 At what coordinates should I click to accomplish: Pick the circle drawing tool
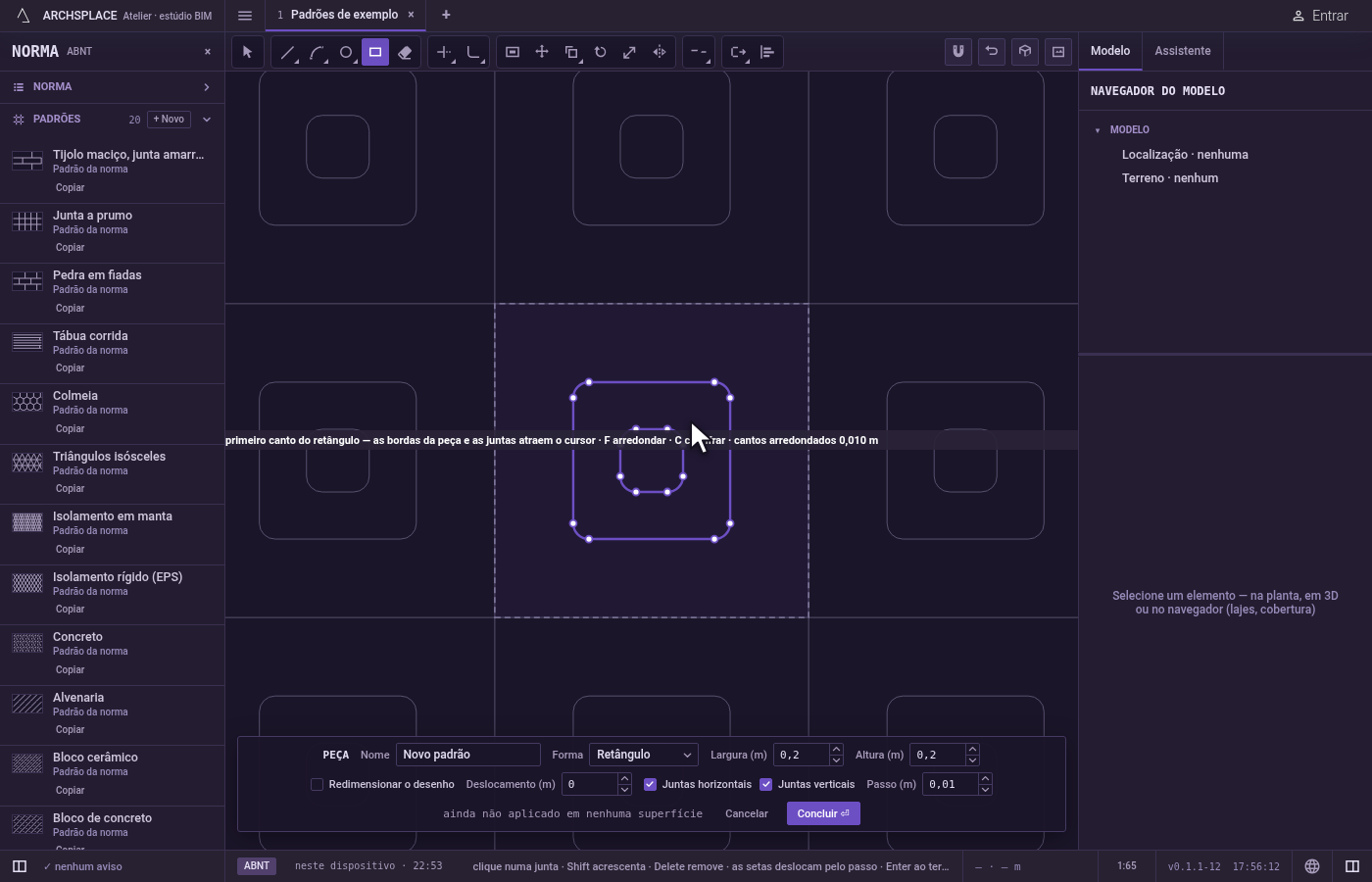(x=346, y=52)
